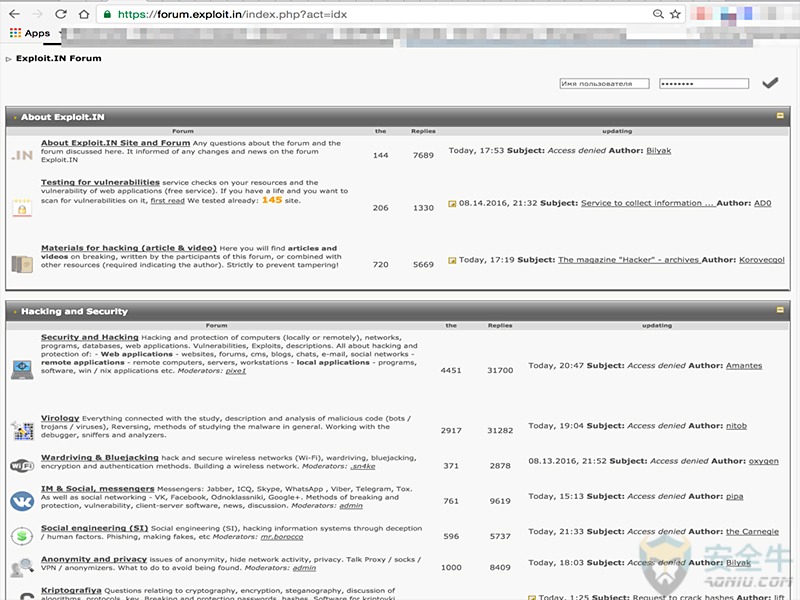View author pipa profile
Image resolution: width=800 pixels, height=600 pixels.
[734, 496]
